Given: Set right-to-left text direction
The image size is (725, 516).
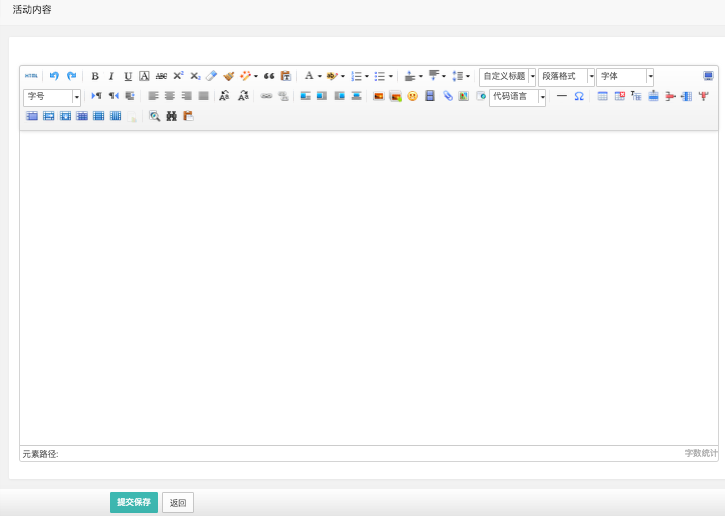Looking at the screenshot, I should tap(113, 96).
